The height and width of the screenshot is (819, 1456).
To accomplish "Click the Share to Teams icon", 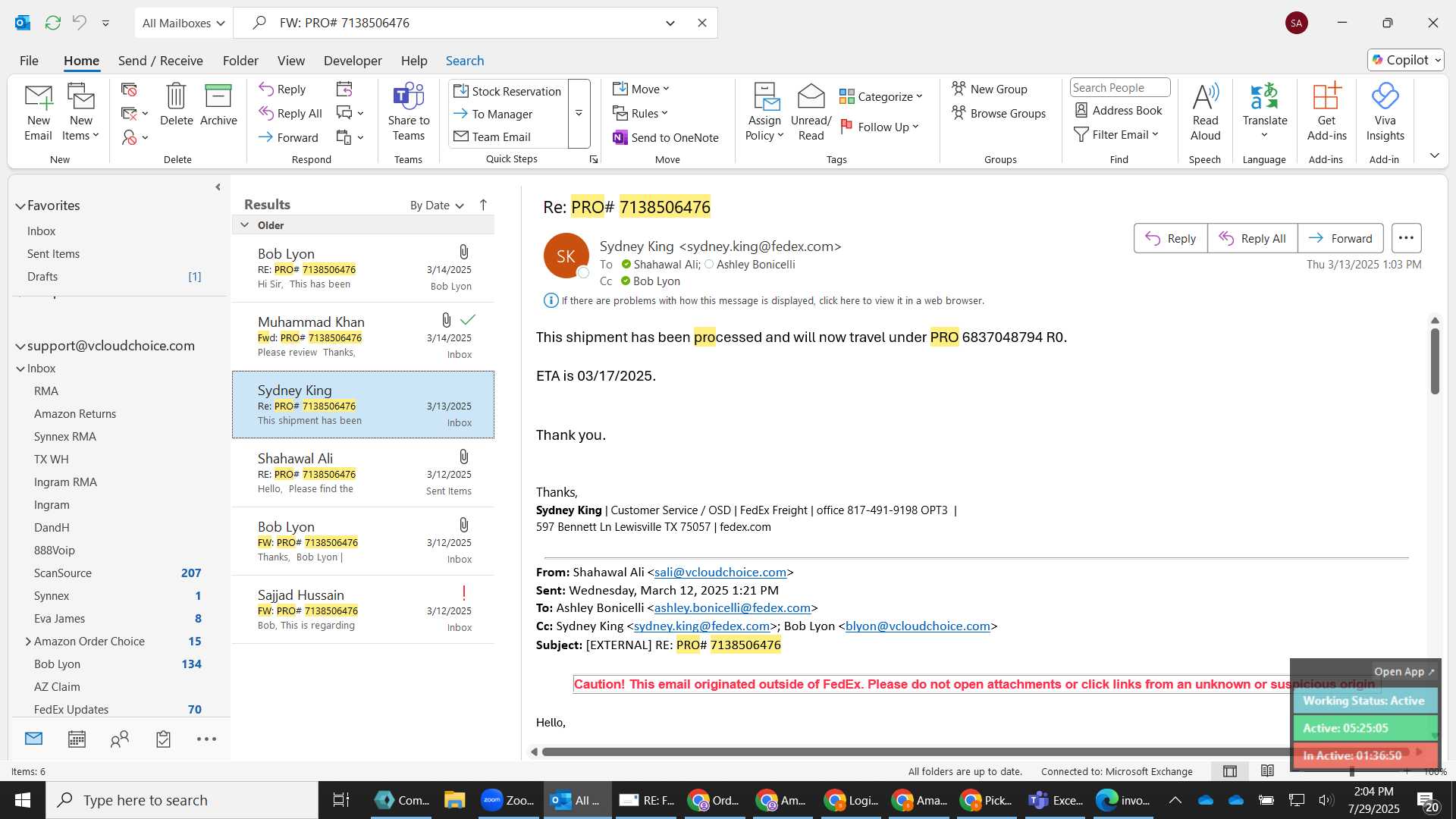I will 408,113.
